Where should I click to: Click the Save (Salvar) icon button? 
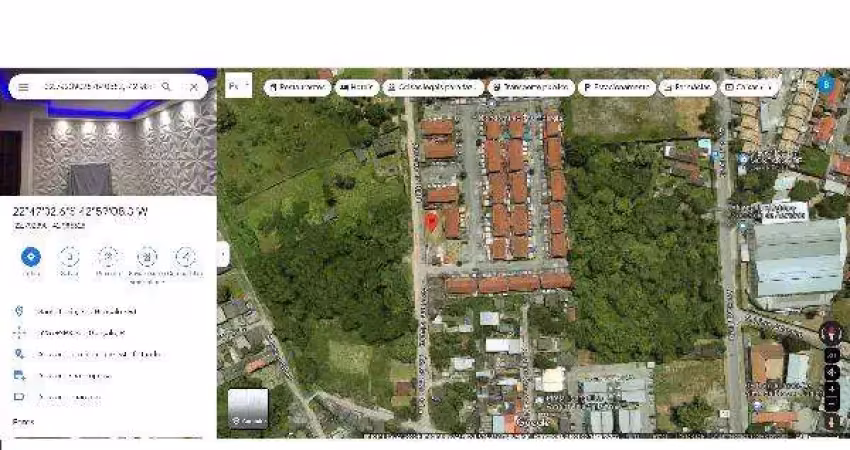69,257
